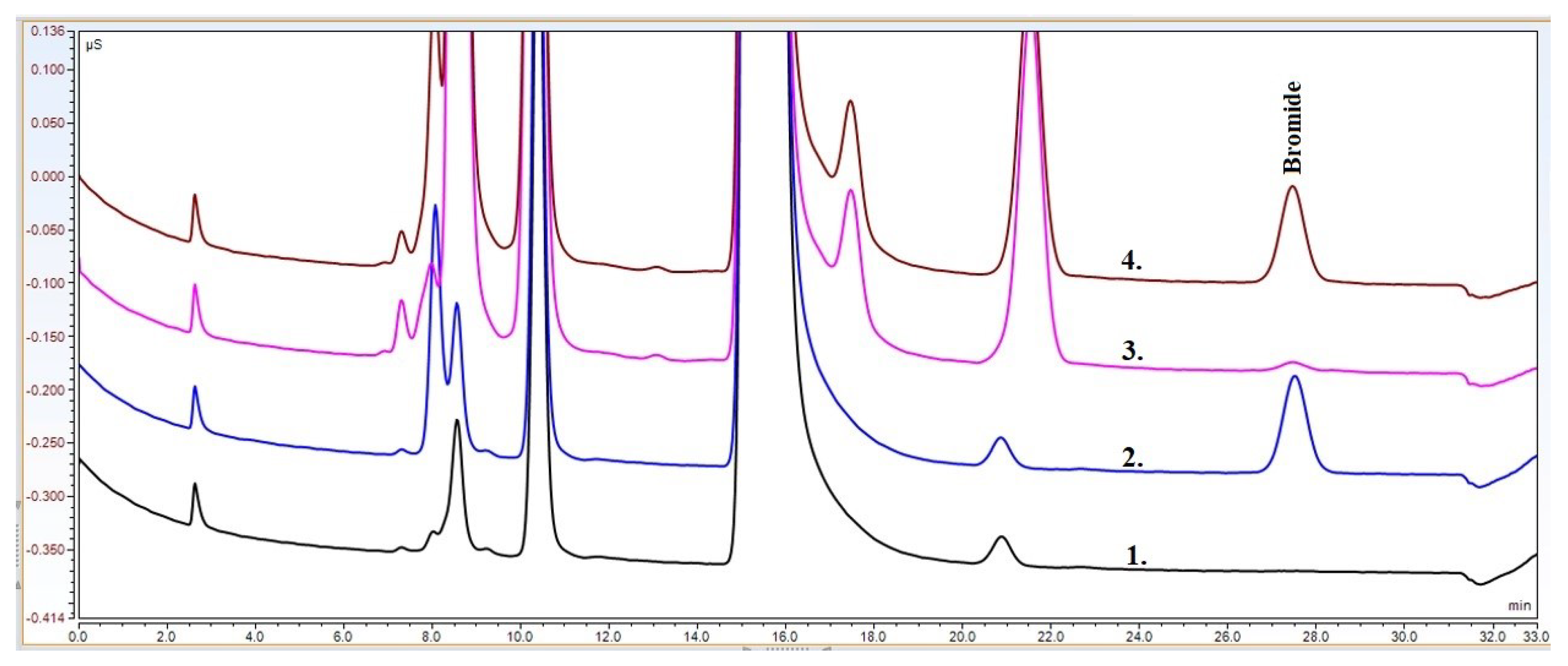Viewport: 1568px width, 666px height.
Task: Click the bottom splitter left arrow
Action: [x=747, y=650]
